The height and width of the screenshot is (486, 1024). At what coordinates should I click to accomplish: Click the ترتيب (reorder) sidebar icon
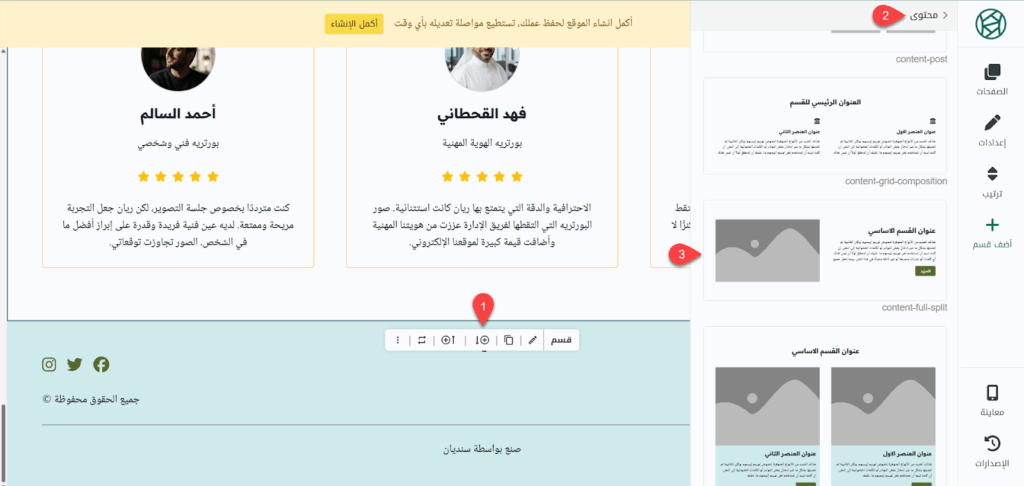991,182
